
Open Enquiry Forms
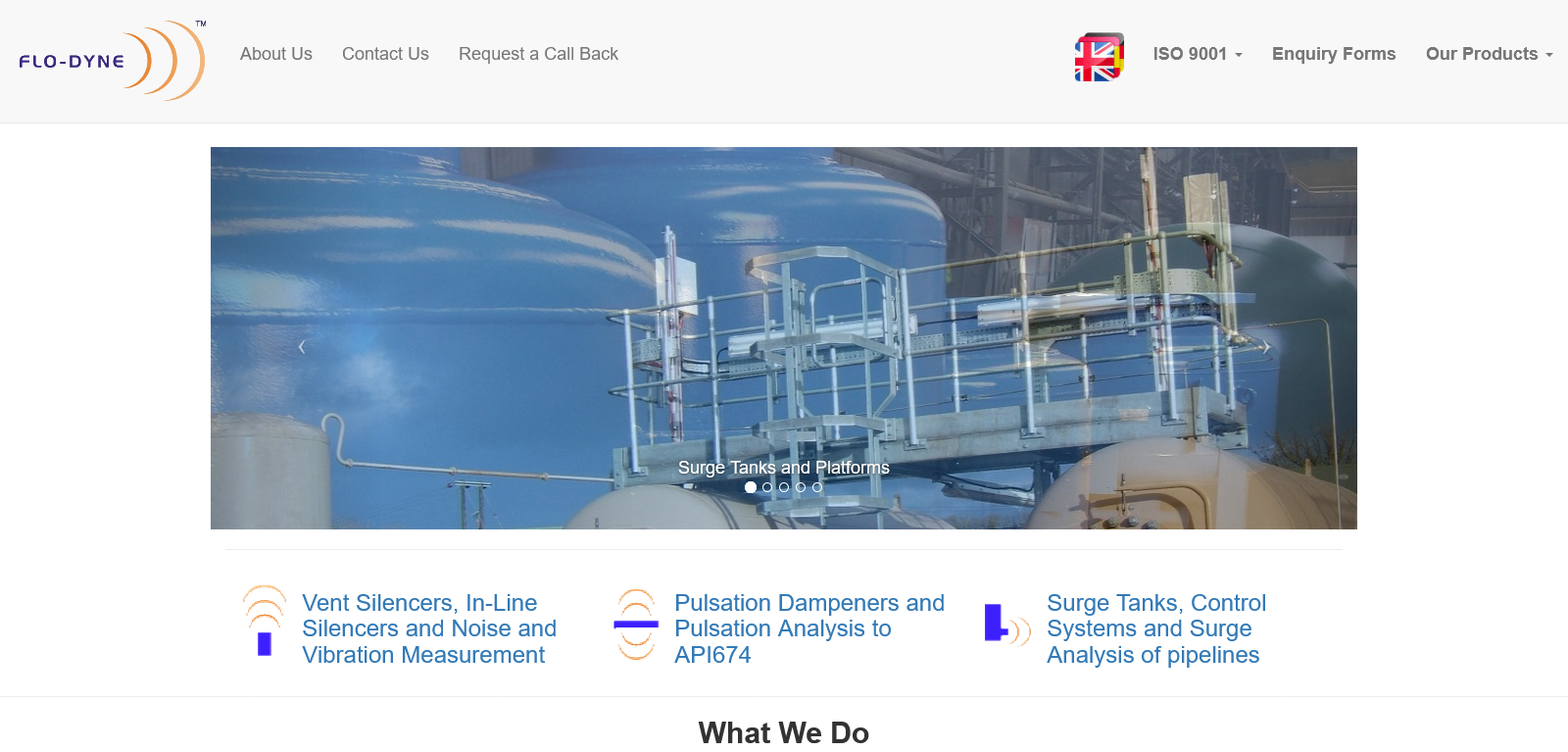coord(1333,54)
